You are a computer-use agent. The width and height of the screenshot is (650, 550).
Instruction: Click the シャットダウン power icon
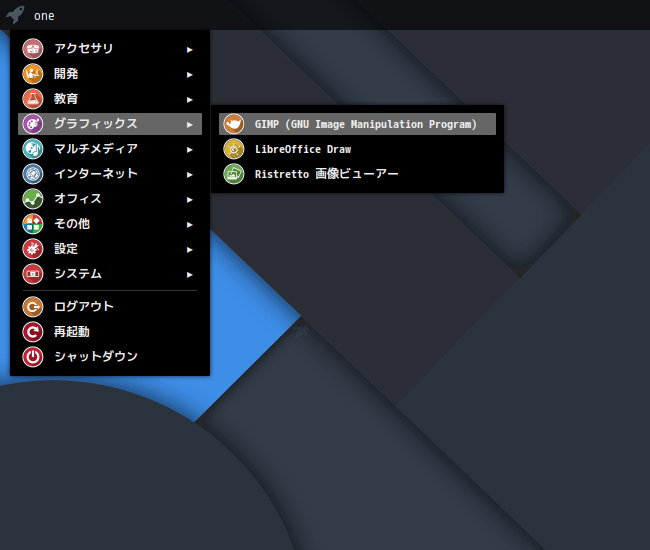(33, 357)
